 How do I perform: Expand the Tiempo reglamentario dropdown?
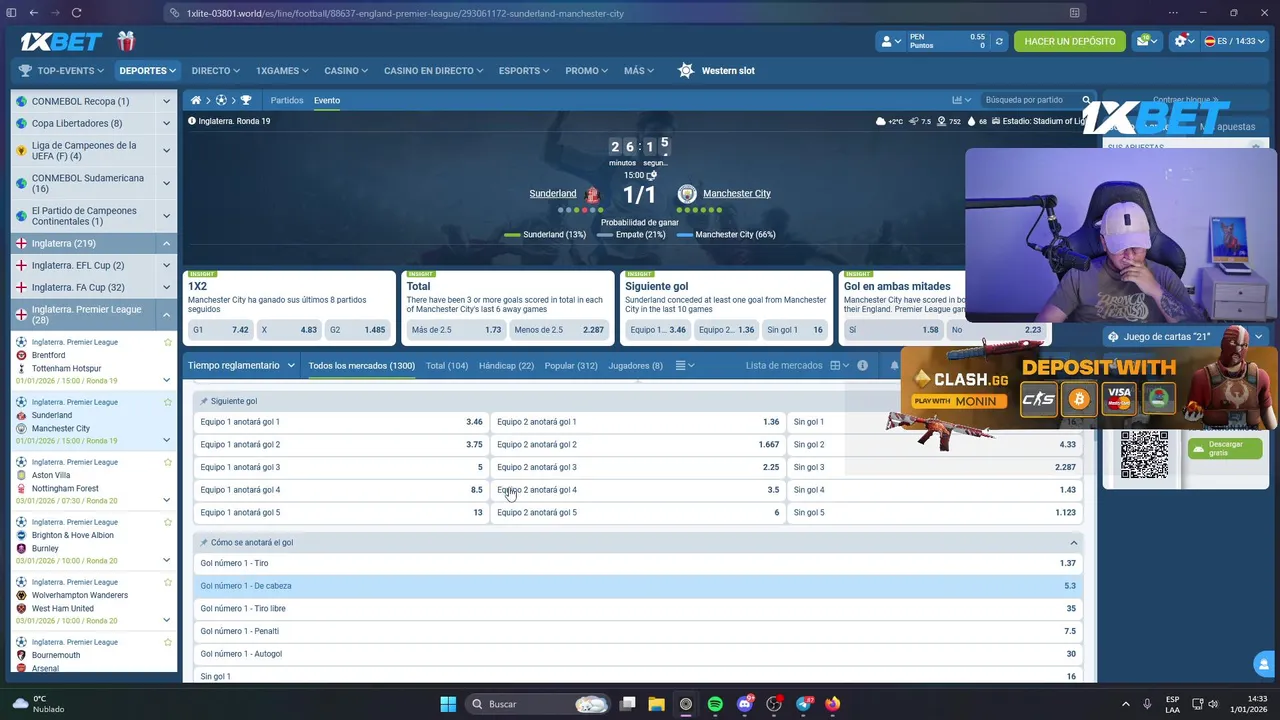(x=240, y=365)
